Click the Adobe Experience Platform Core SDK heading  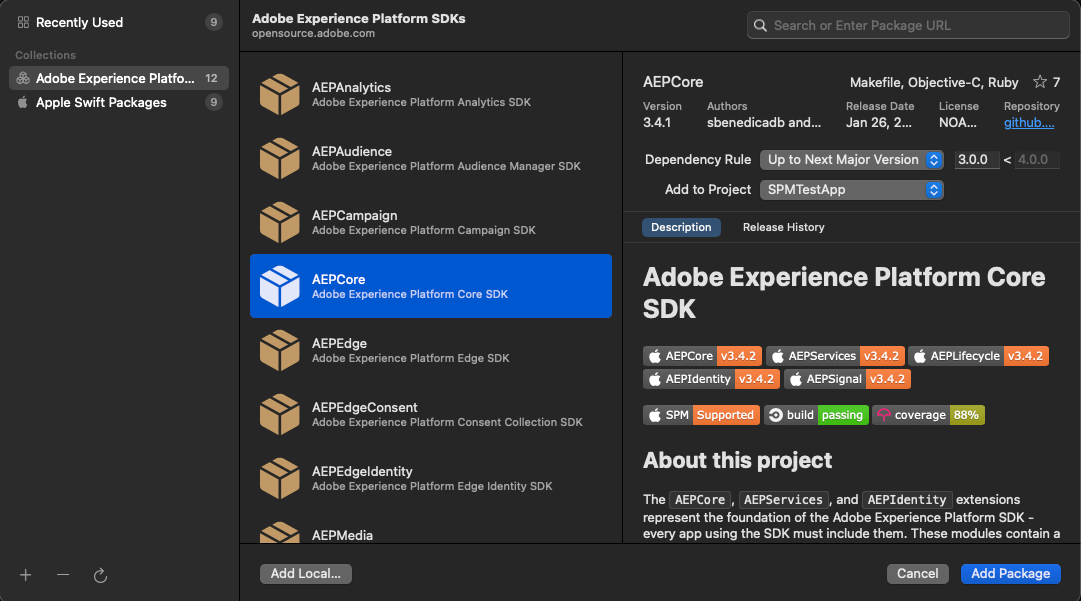pos(845,293)
